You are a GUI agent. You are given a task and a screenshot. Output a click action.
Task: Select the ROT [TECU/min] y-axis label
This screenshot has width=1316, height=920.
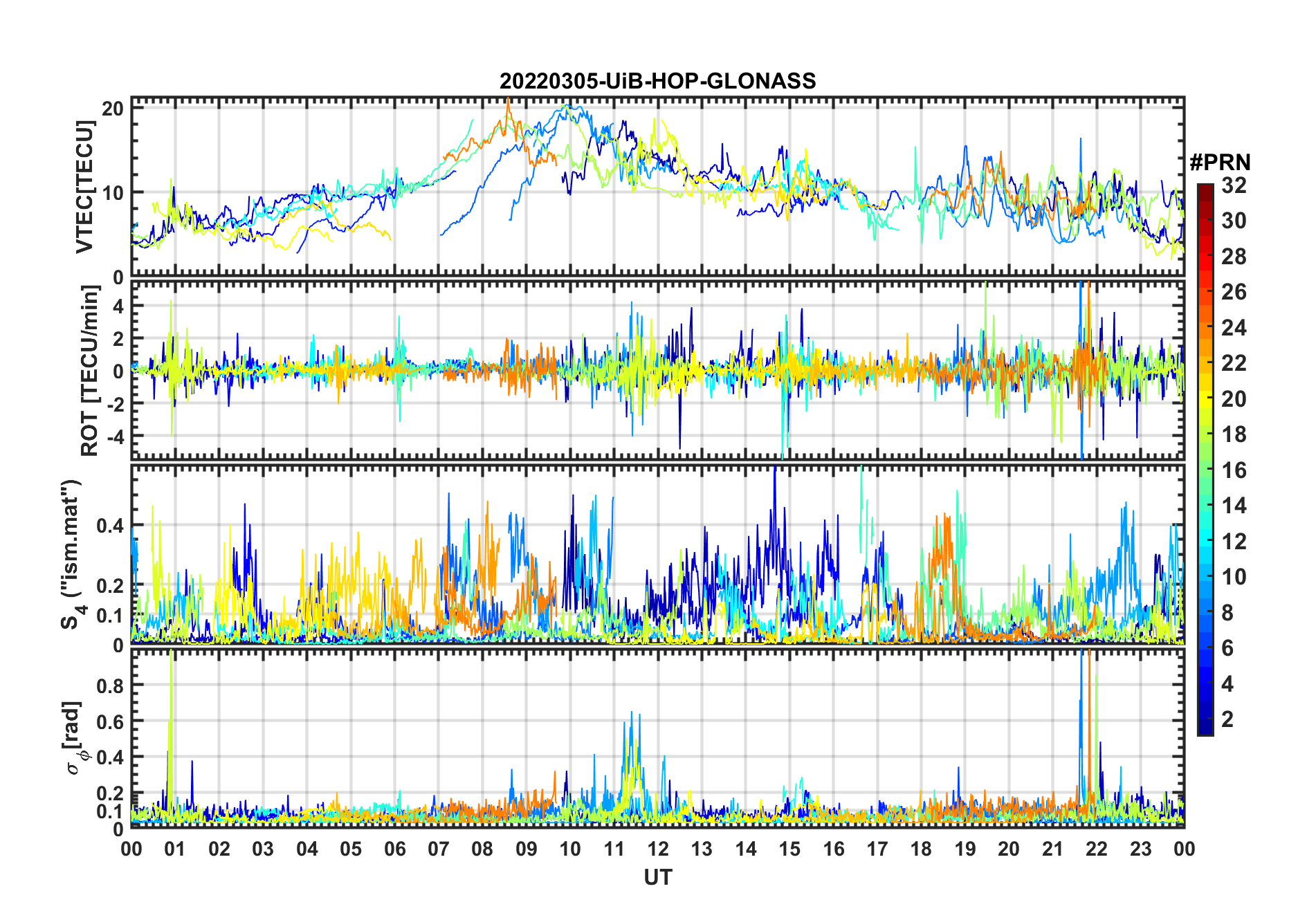pos(89,371)
